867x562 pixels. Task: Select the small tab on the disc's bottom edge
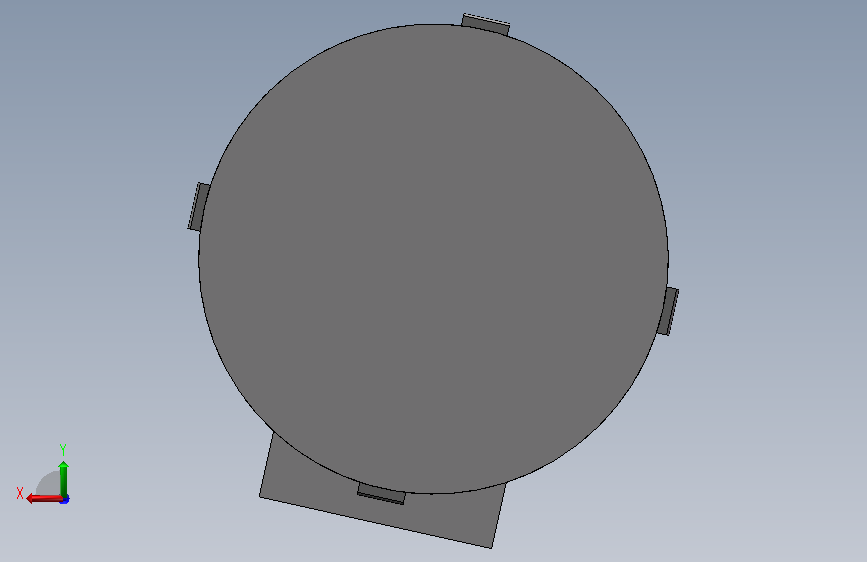point(381,493)
